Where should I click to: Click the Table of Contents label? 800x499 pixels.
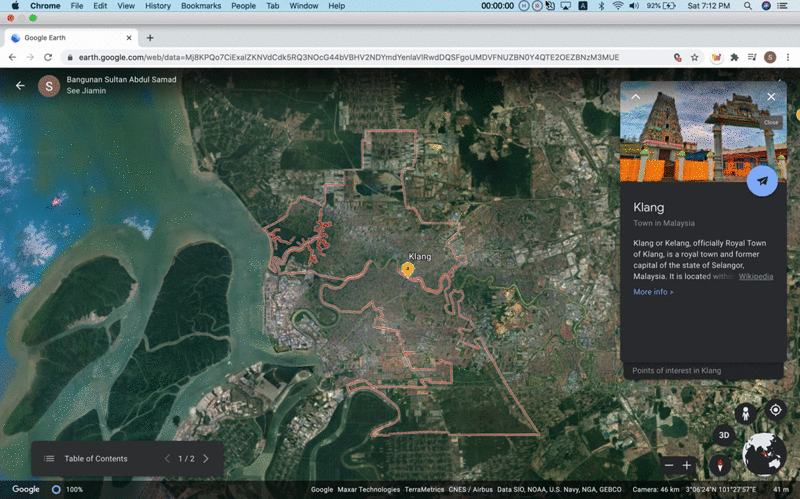click(x=96, y=459)
